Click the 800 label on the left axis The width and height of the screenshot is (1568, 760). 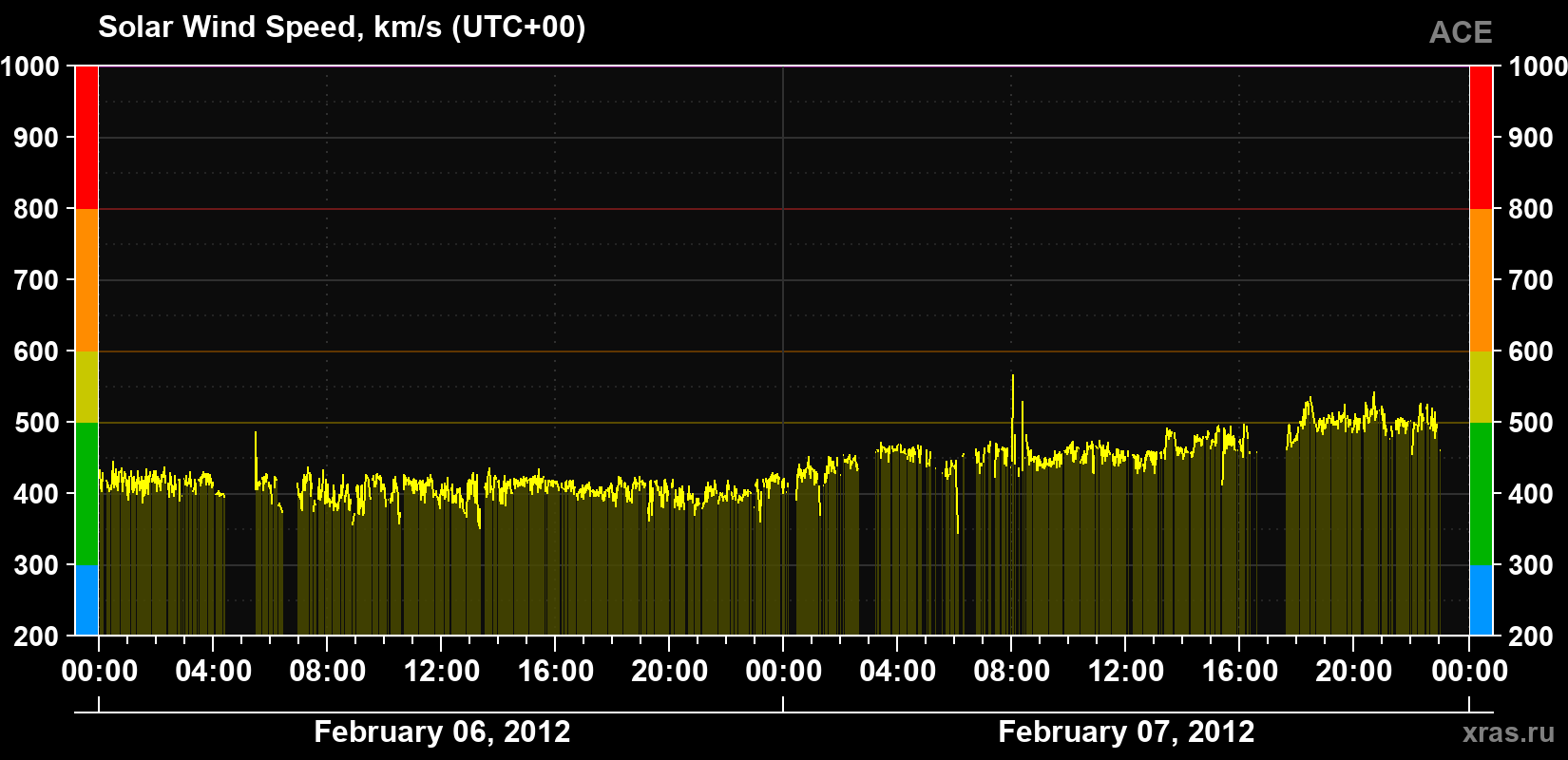[37, 209]
